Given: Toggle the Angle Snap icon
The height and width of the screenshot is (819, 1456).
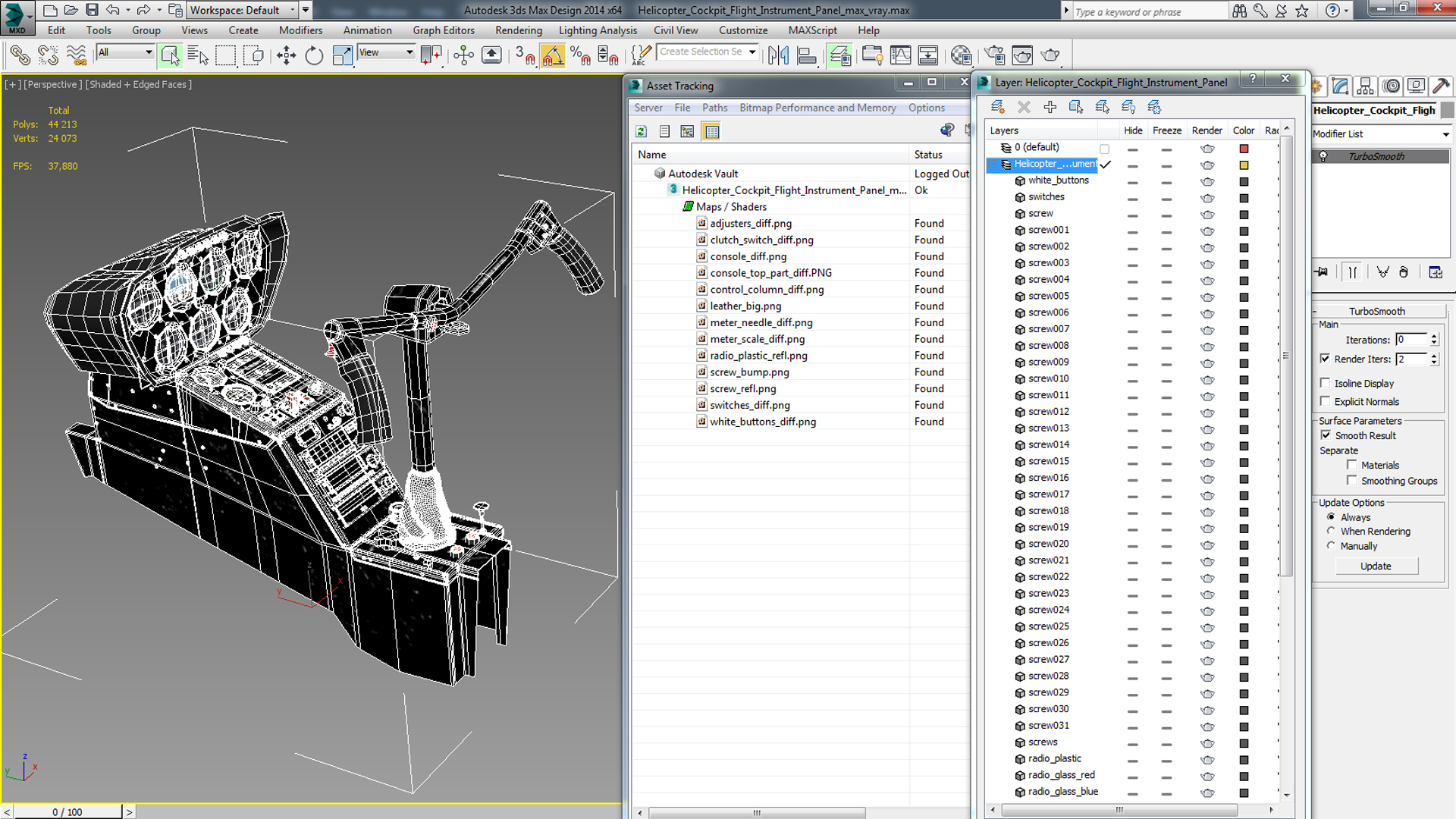Looking at the screenshot, I should pyautogui.click(x=553, y=55).
